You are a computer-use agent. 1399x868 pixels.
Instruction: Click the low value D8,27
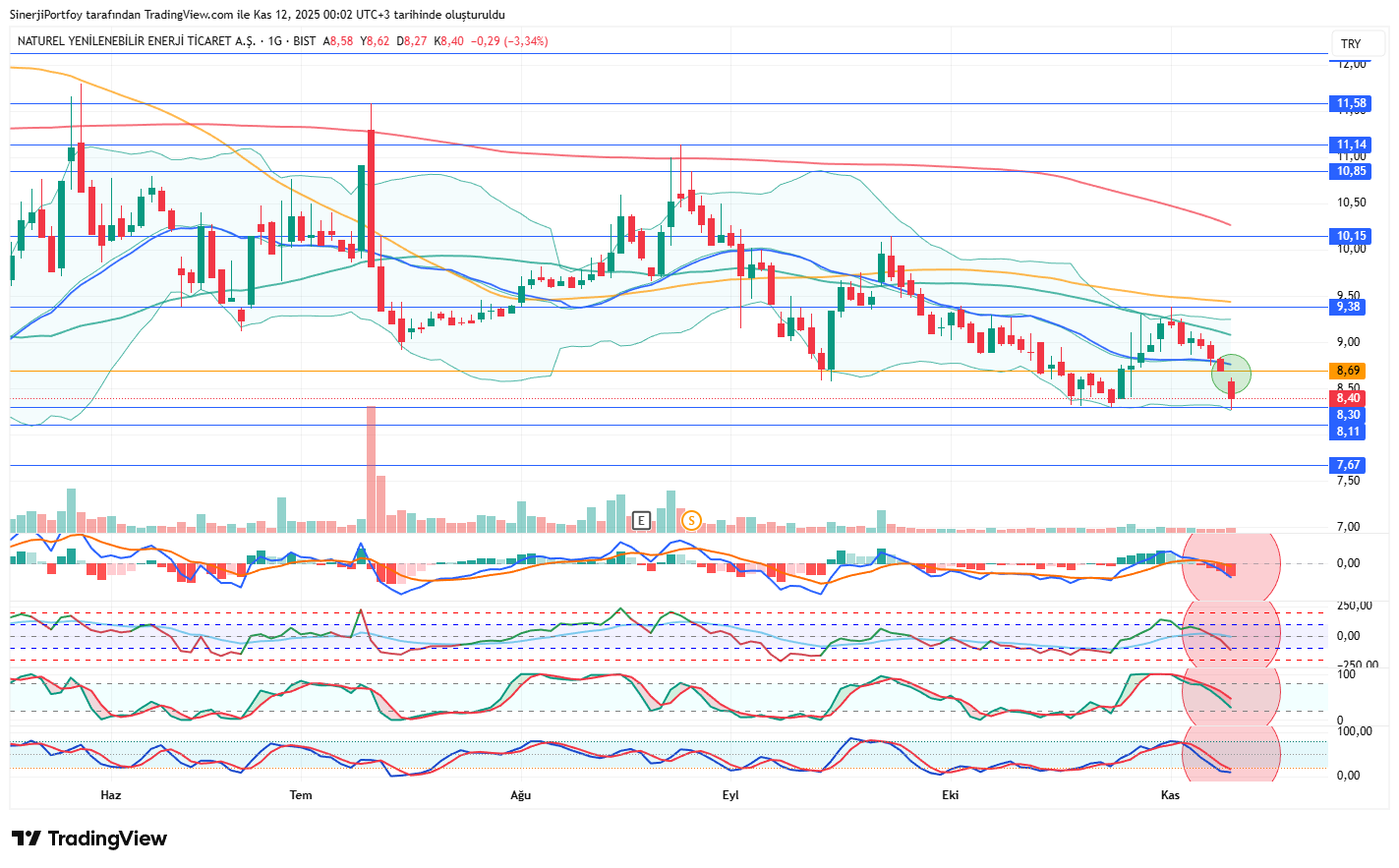412,41
